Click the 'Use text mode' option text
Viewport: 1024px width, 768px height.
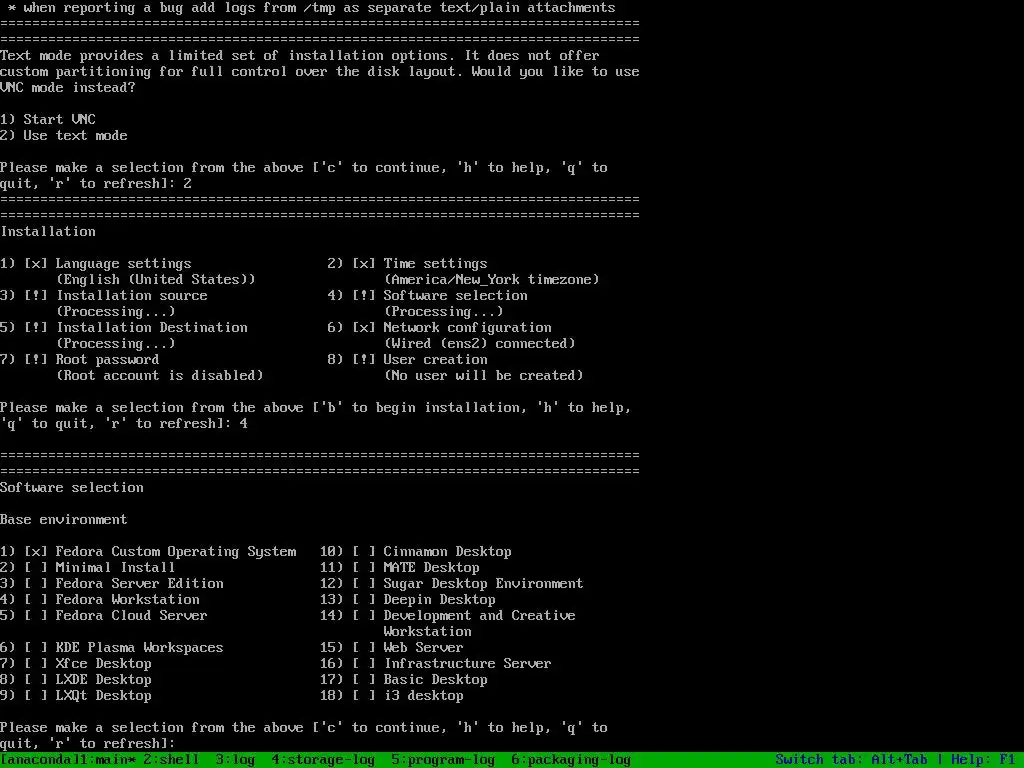click(x=76, y=136)
